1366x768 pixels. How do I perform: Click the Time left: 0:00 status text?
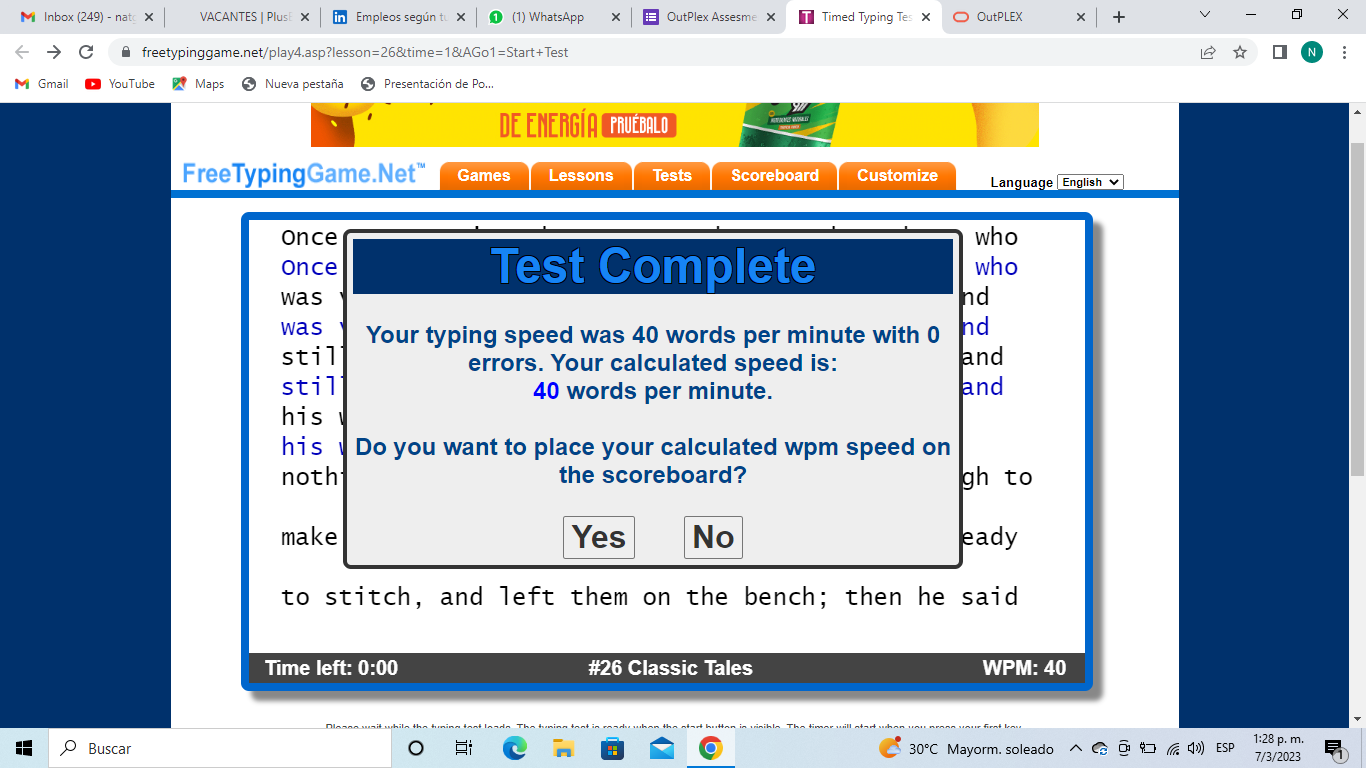331,668
